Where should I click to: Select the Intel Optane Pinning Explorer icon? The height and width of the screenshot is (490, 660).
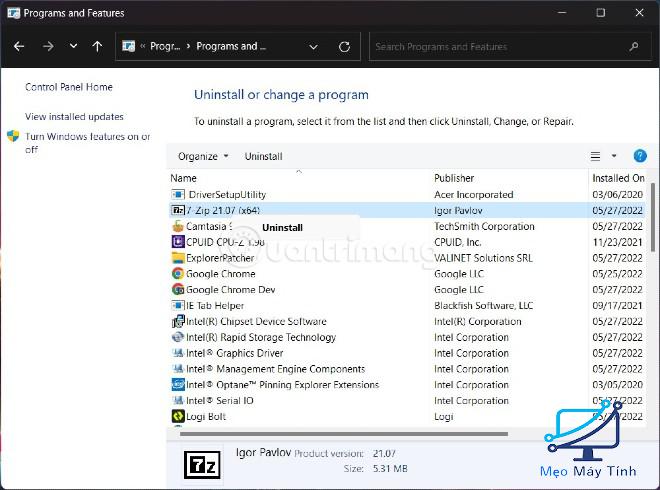coord(178,385)
